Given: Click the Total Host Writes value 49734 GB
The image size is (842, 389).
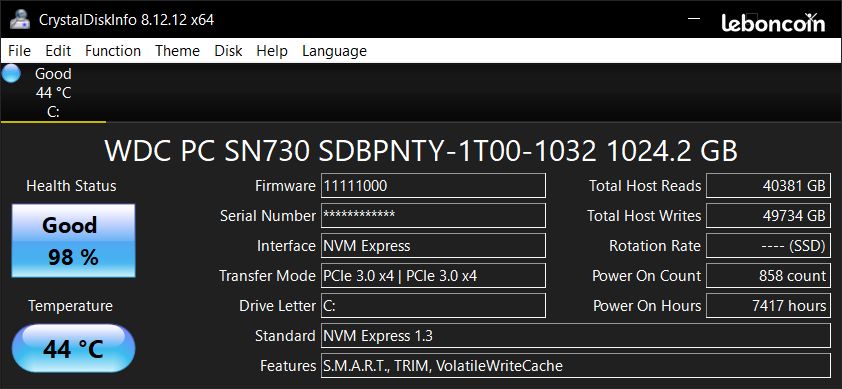Looking at the screenshot, I should 768,215.
